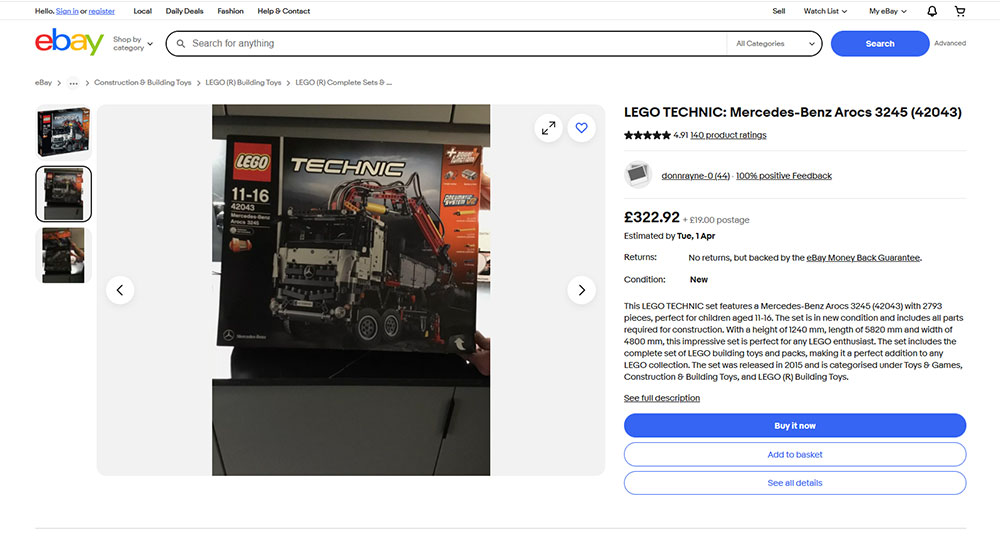Open seller donnrayne-0 avatar icon

[637, 175]
